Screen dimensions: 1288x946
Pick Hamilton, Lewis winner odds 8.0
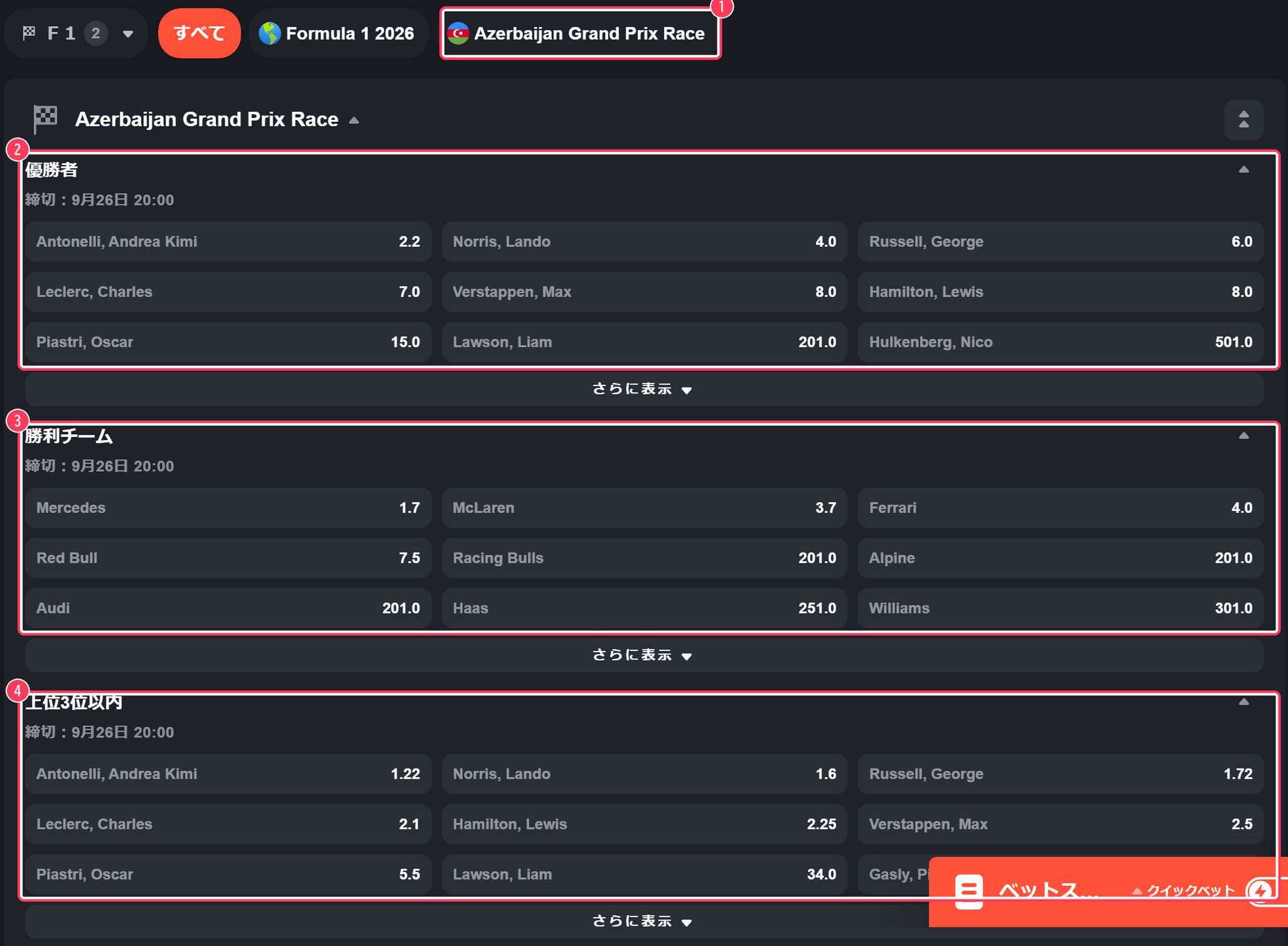tap(1061, 292)
